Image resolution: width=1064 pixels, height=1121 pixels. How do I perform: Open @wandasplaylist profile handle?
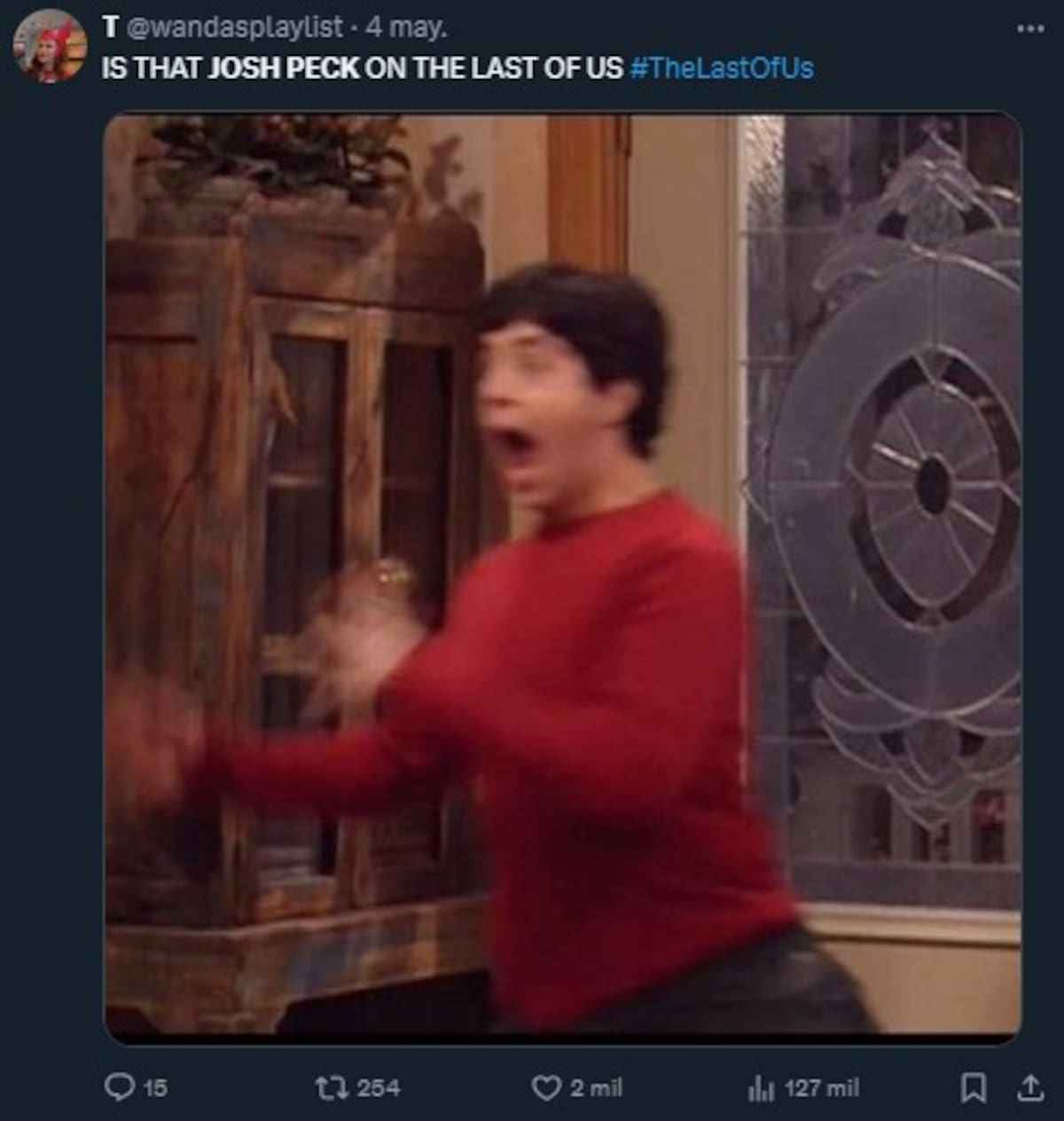pos(235,27)
